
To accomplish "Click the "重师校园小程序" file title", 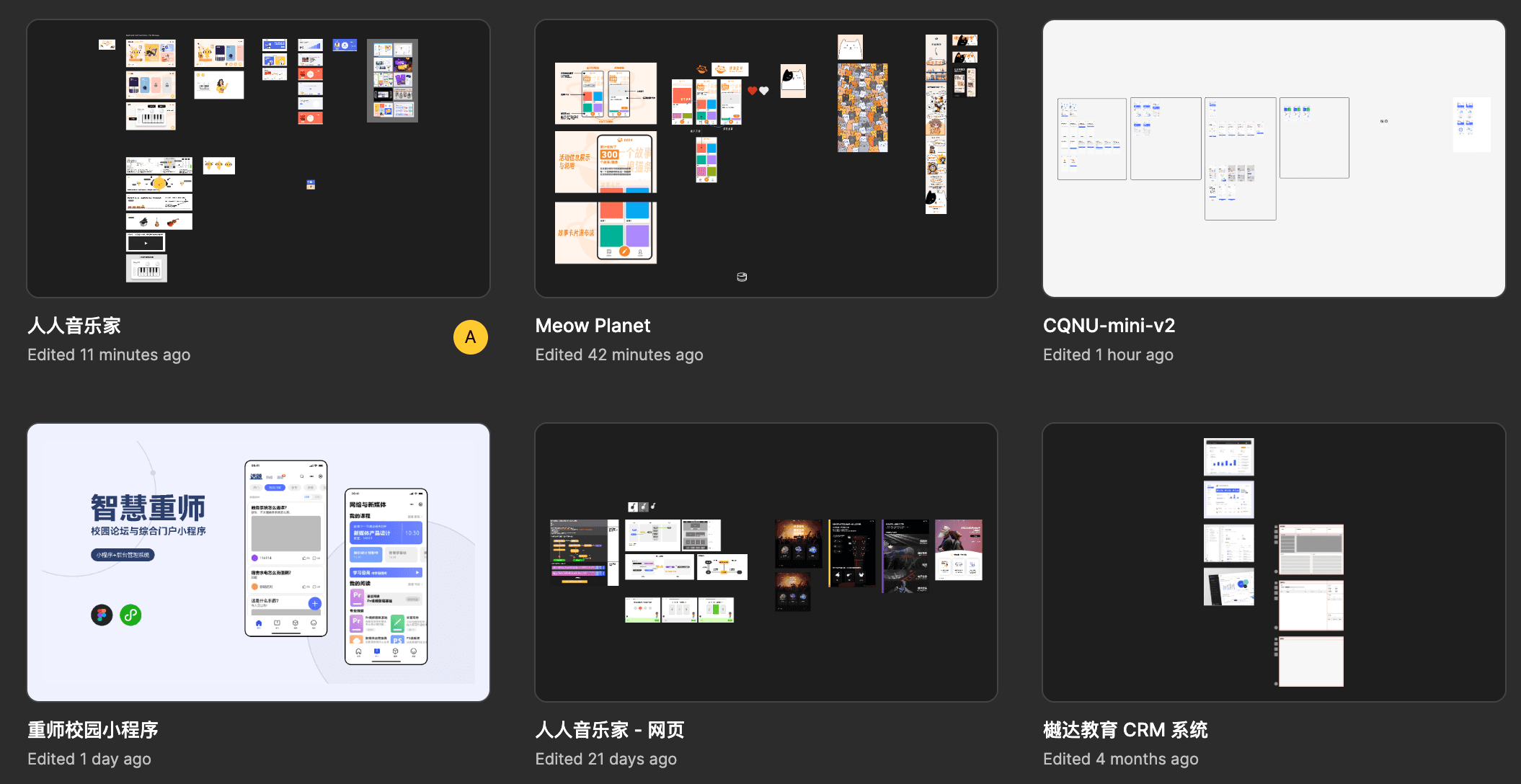I will pos(93,730).
